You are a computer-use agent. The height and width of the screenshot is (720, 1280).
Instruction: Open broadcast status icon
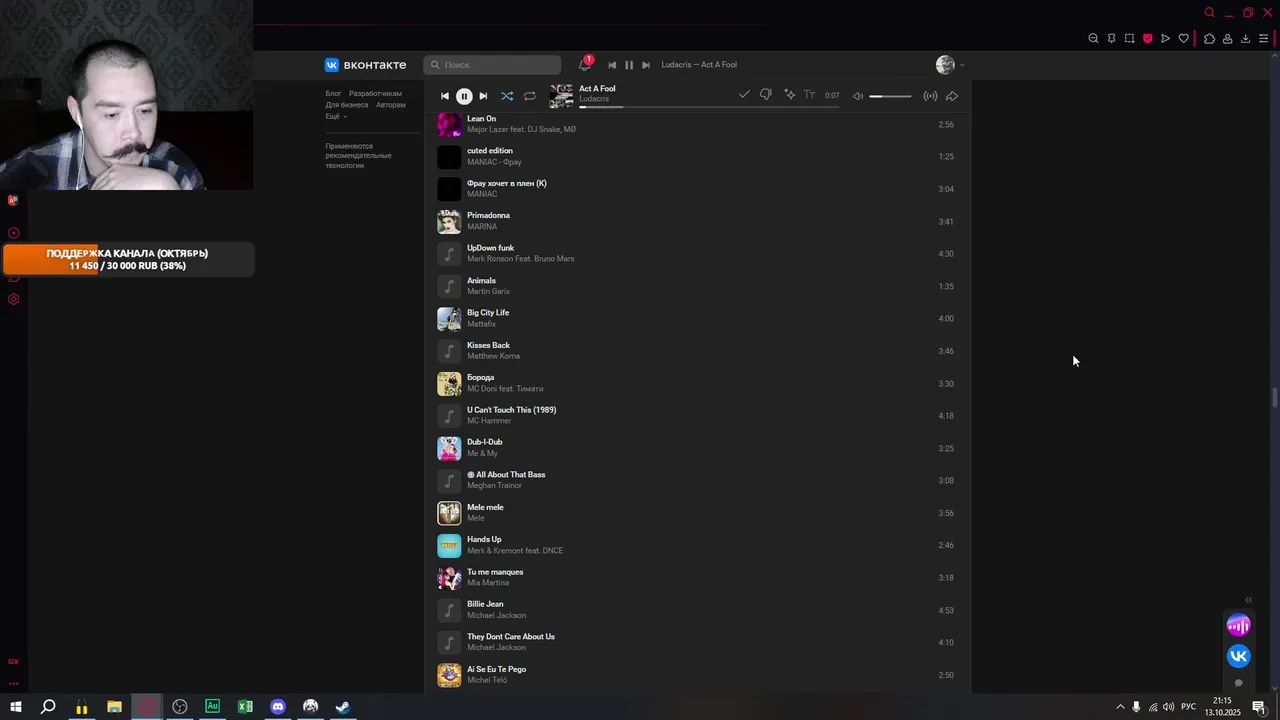930,96
